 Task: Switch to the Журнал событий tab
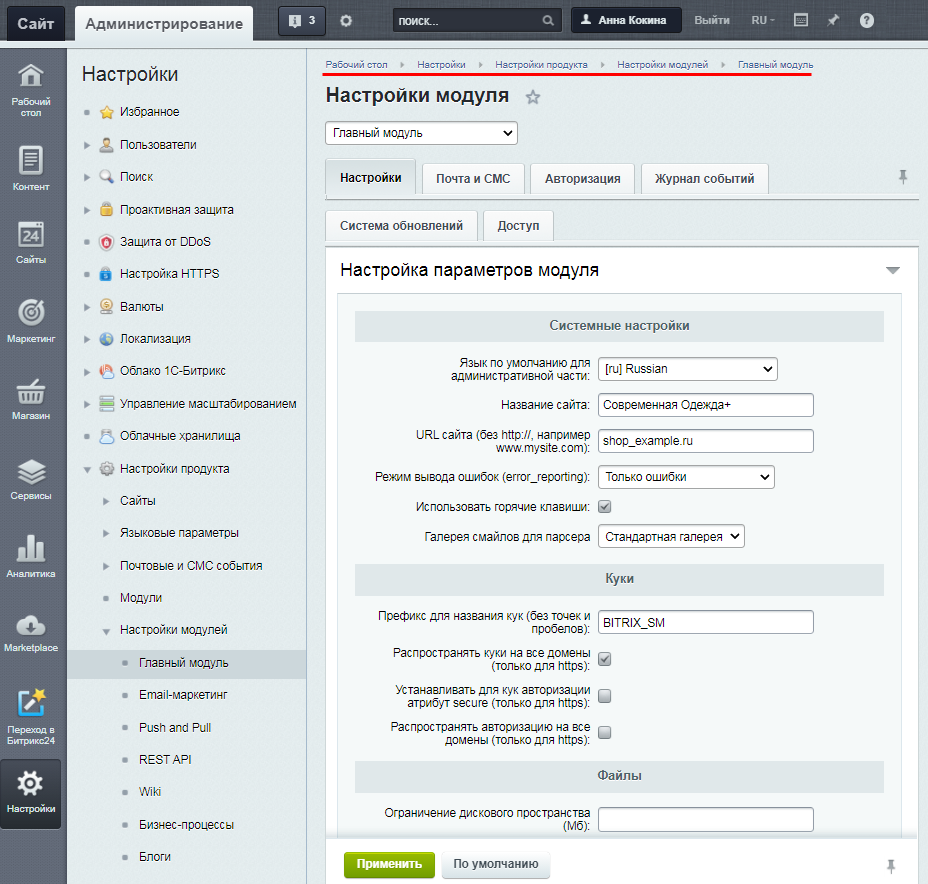click(704, 179)
